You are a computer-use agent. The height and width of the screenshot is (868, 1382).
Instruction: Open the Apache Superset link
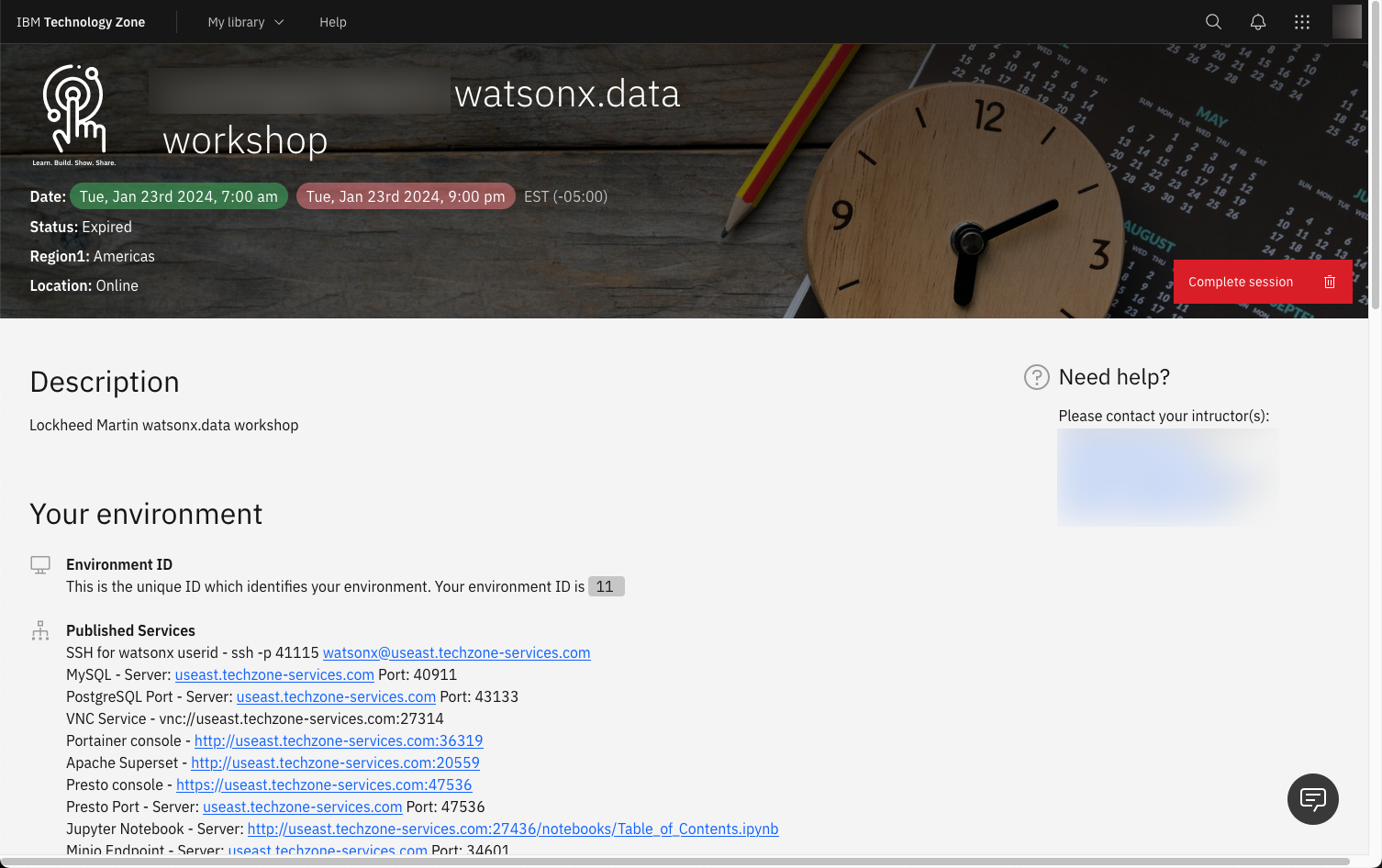(x=336, y=762)
